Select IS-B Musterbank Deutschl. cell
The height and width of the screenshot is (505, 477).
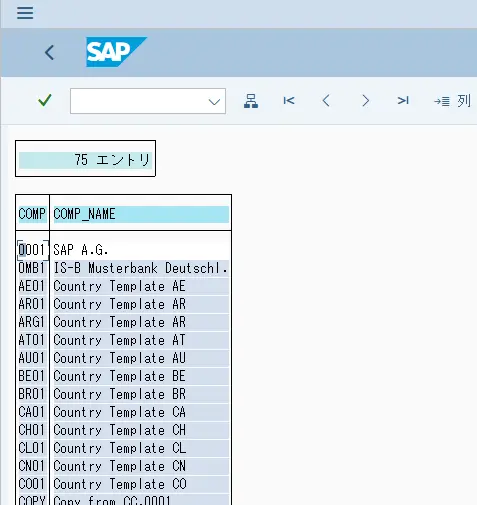click(141, 268)
